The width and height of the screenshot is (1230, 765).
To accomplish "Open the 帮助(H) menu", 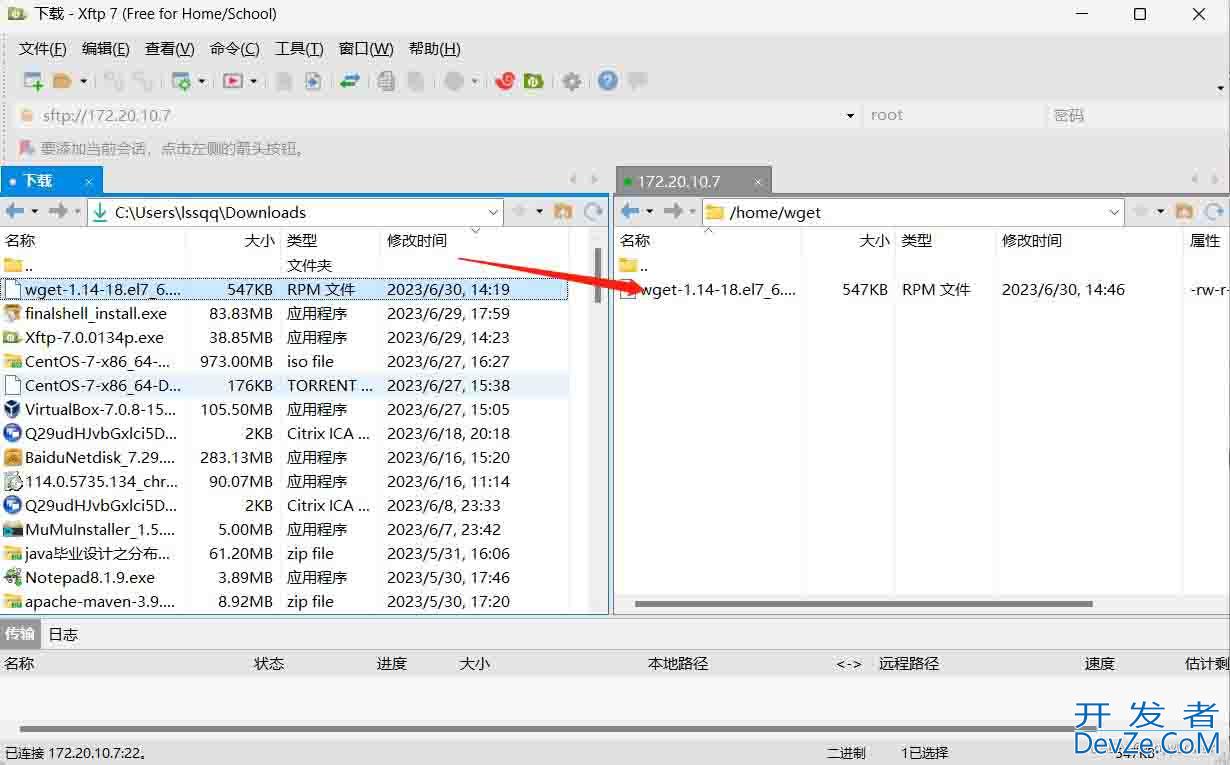I will pos(435,49).
